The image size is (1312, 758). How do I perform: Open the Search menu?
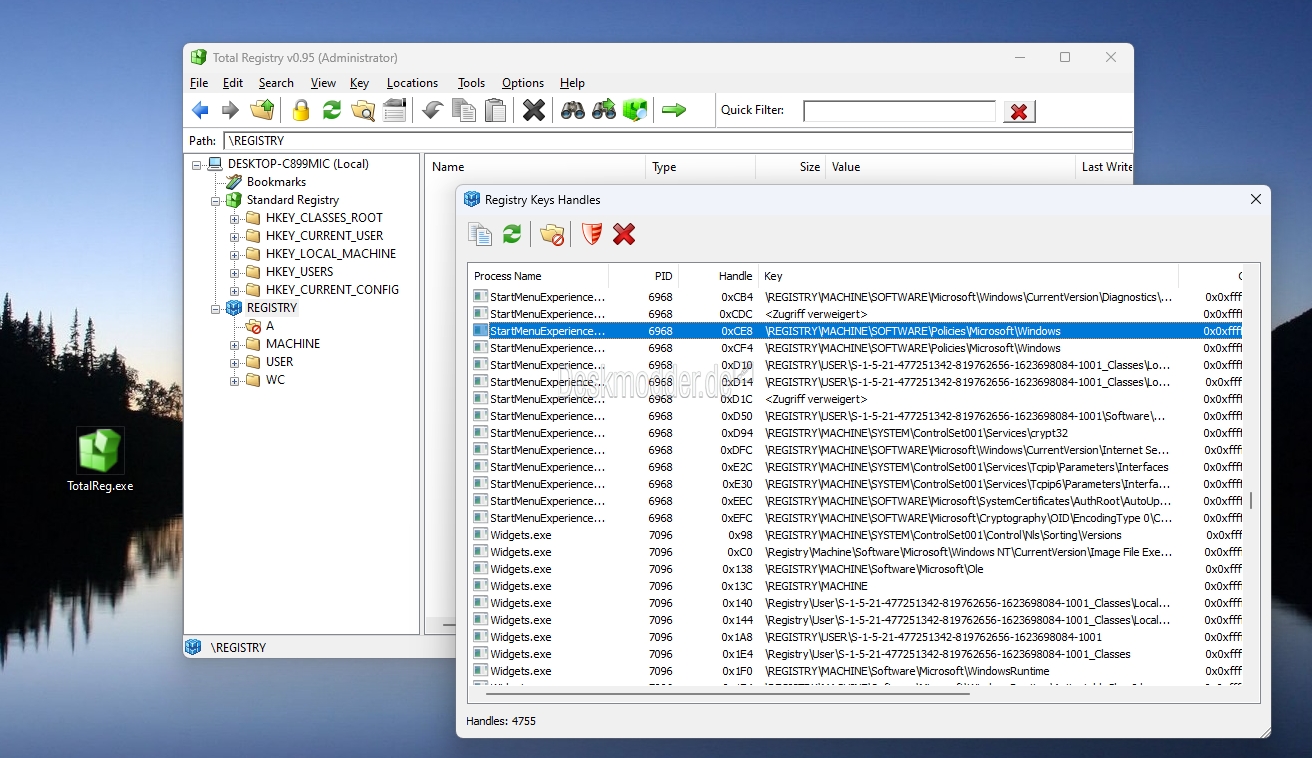coord(276,83)
